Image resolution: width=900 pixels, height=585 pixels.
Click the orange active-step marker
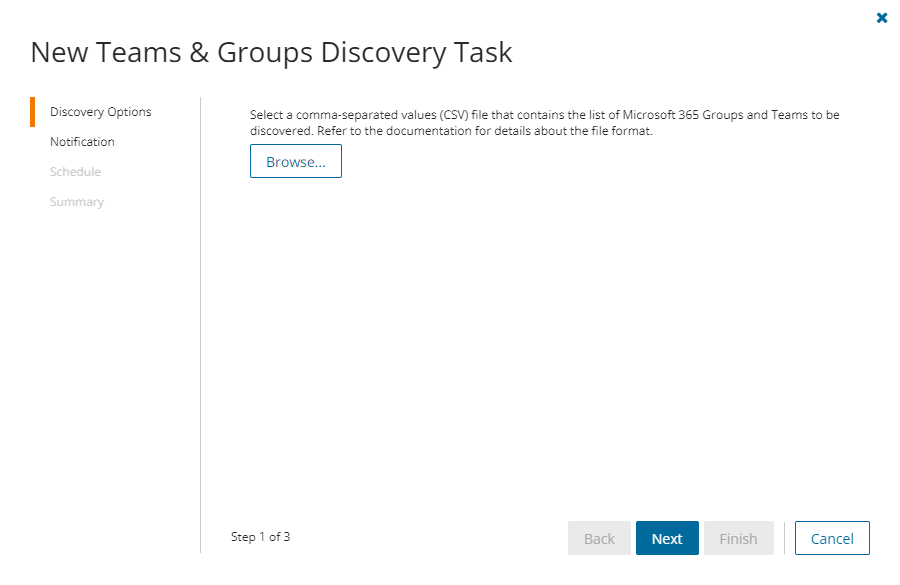point(32,112)
